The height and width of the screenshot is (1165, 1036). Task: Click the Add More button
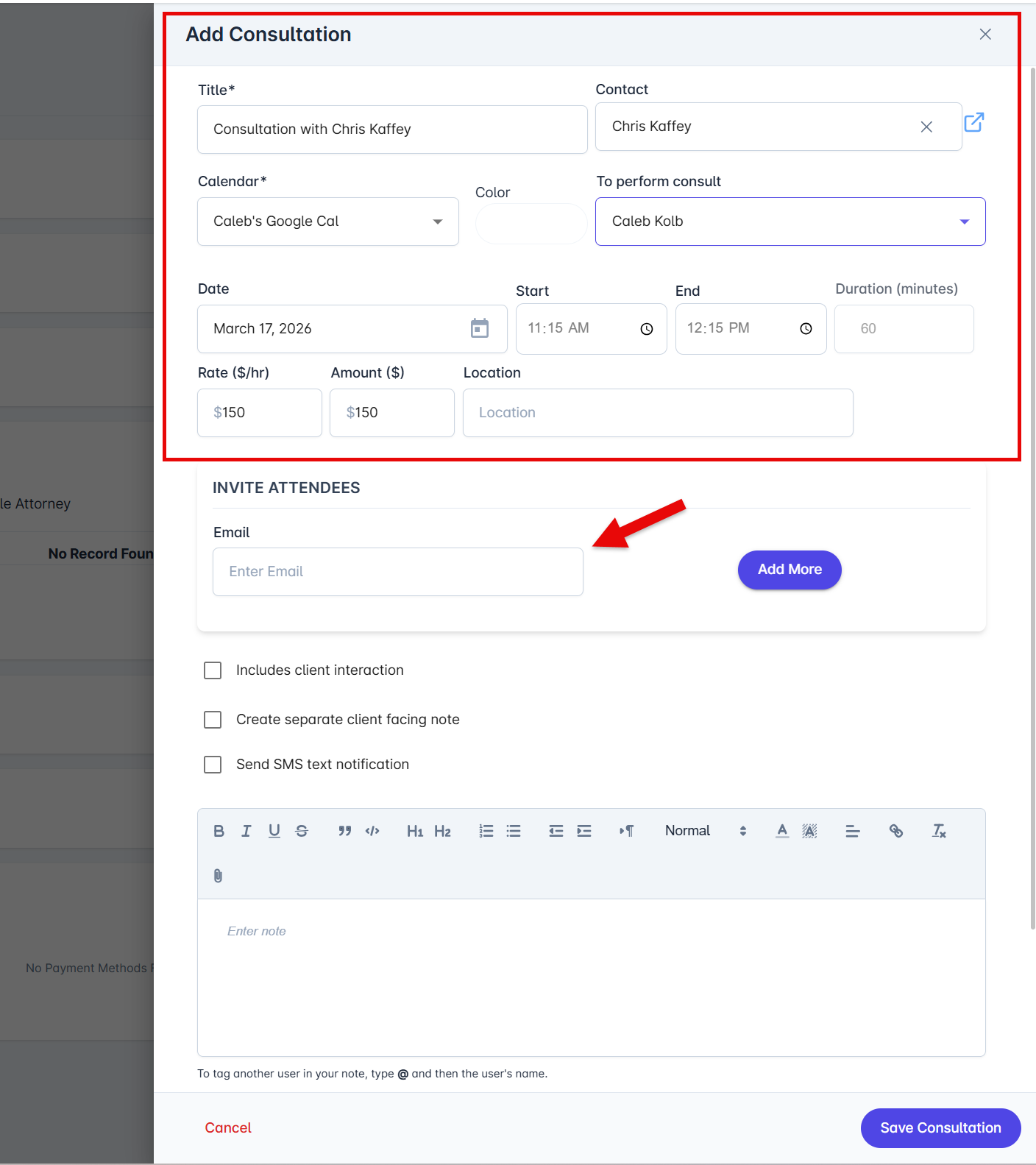click(790, 570)
